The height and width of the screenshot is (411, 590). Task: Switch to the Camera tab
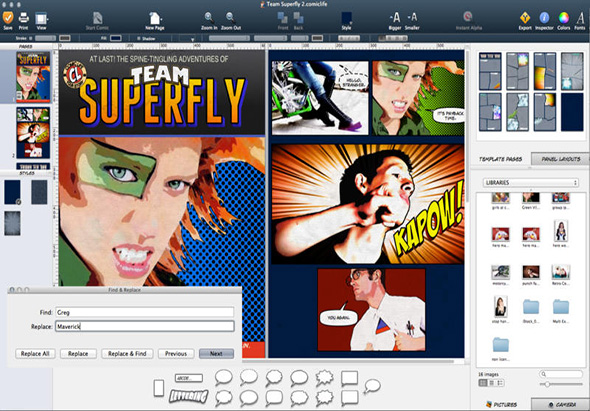(x=561, y=404)
